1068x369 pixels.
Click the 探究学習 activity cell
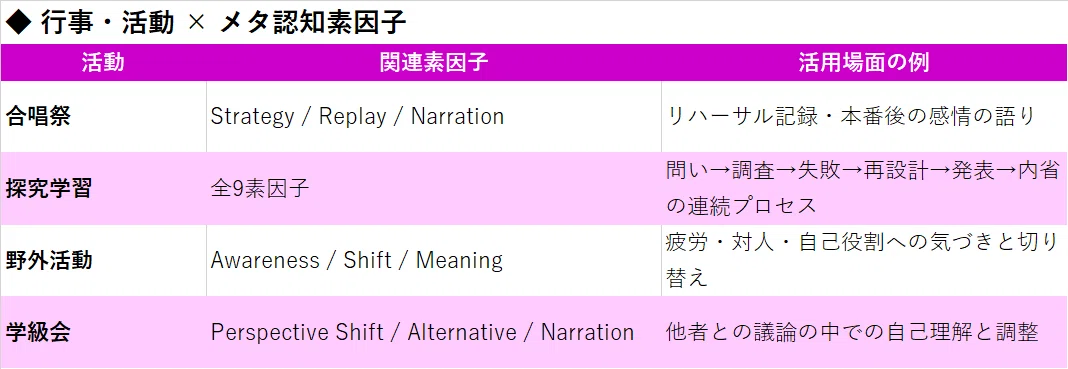(x=104, y=189)
